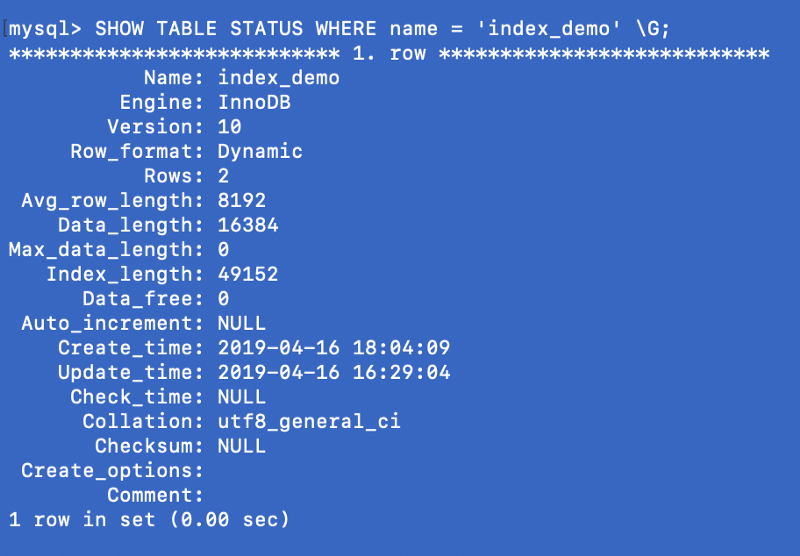Click the Avg_row_length value 8192
This screenshot has height=556, width=800.
point(242,201)
